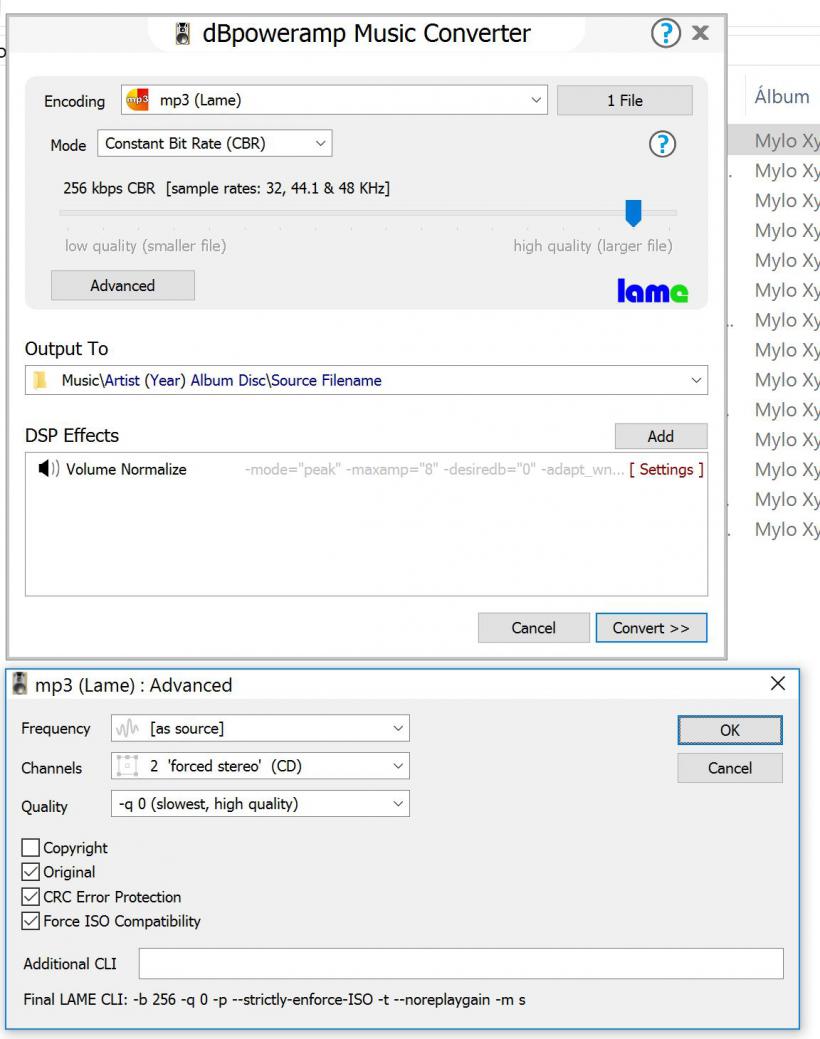Open the Output To path dropdown
Viewport: 820px width, 1039px height.
[x=696, y=381]
